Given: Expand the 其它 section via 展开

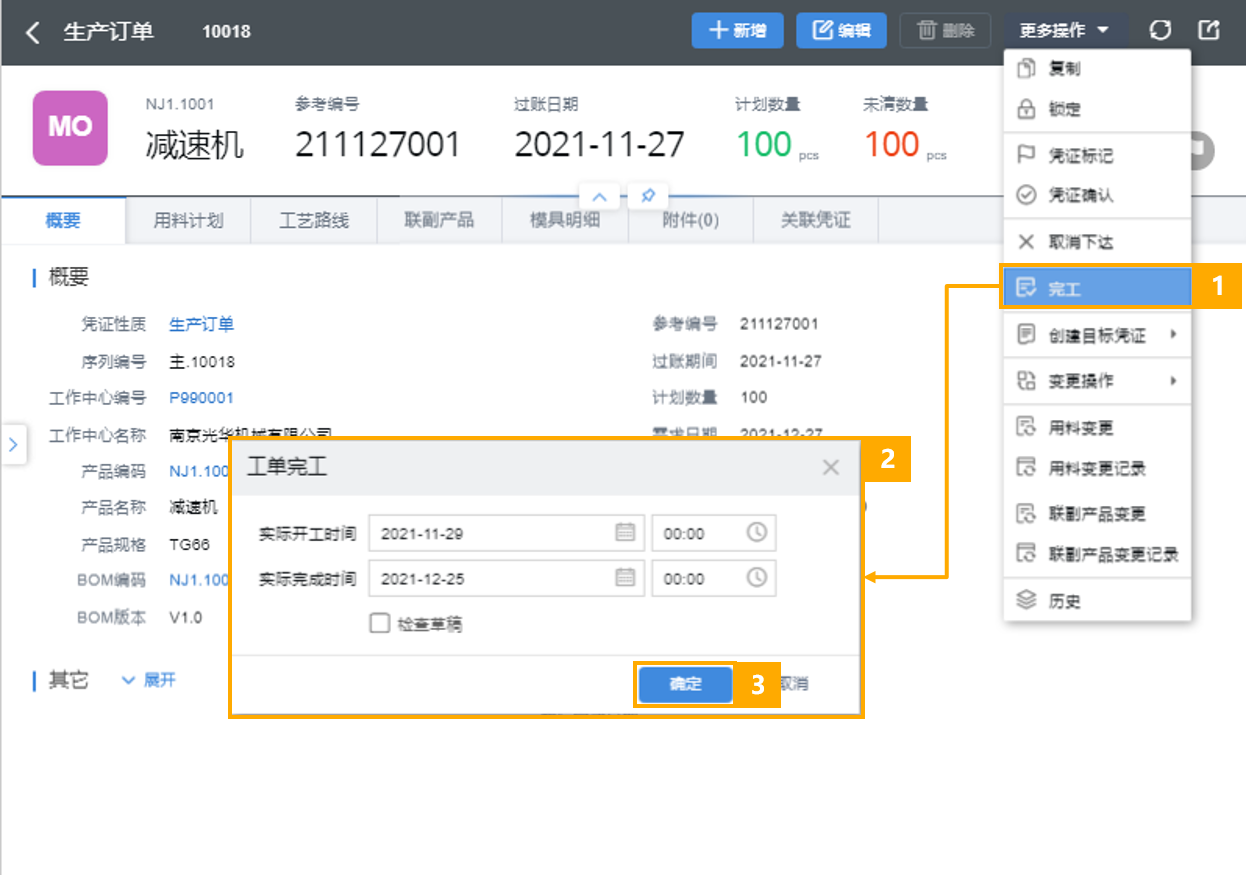Looking at the screenshot, I should pos(149,680).
